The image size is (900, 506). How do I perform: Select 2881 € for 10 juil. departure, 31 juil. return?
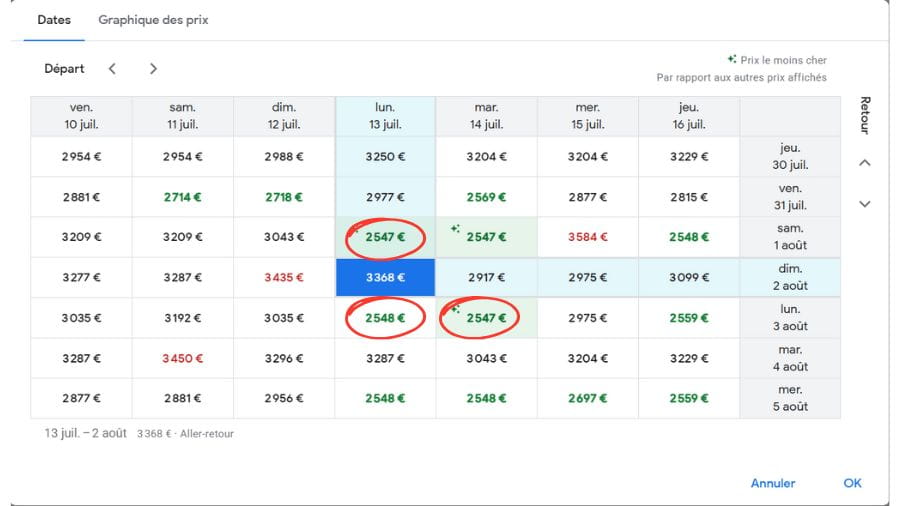coord(81,197)
